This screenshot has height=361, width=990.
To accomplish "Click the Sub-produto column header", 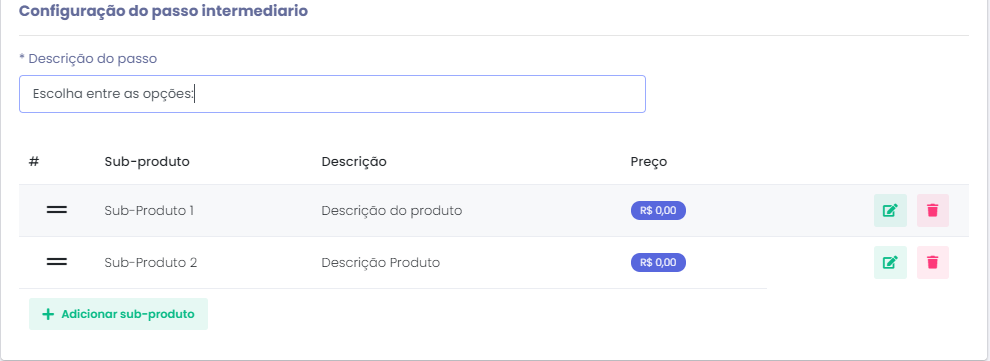I will pos(147,162).
